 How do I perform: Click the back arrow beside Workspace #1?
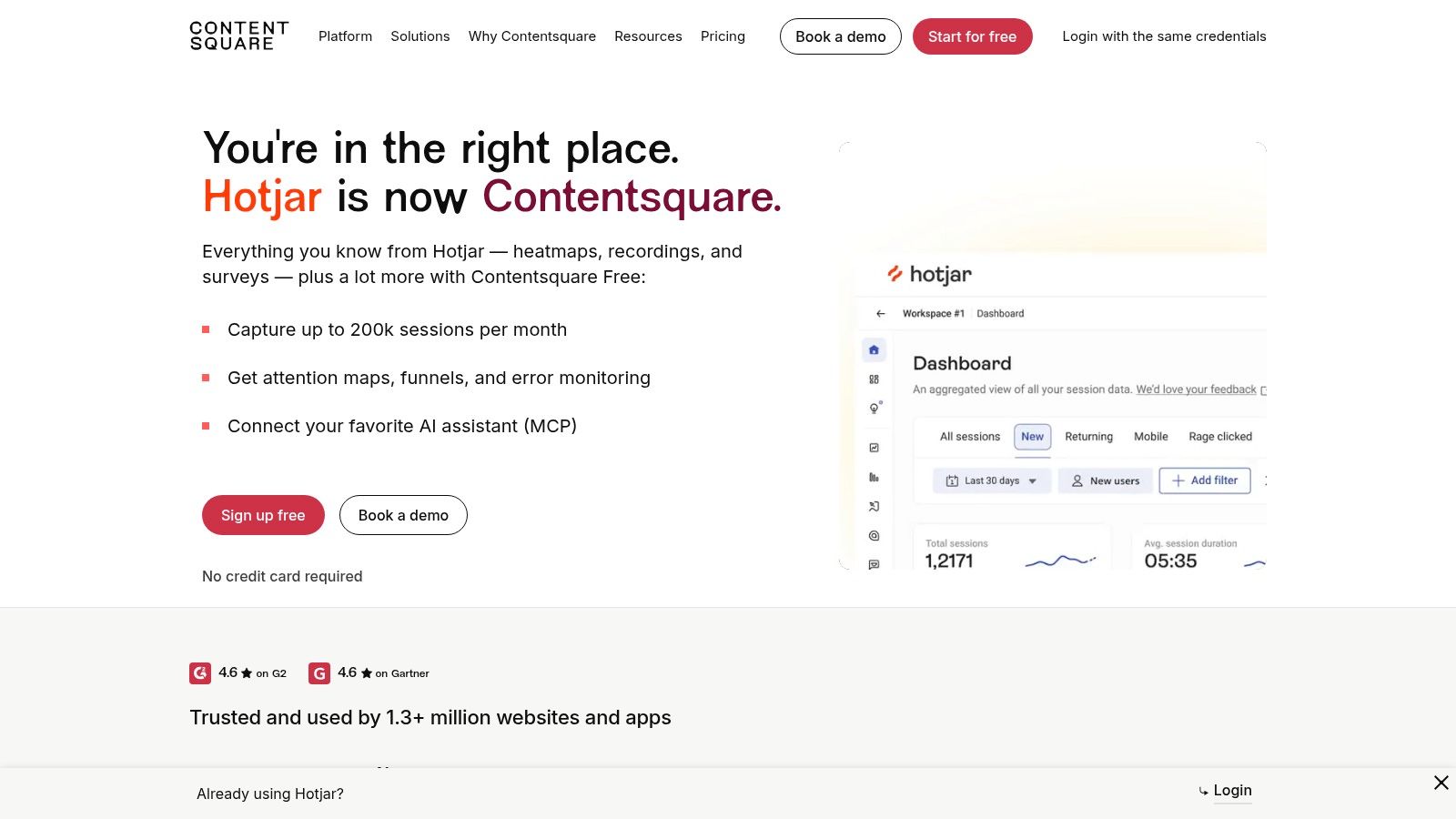coord(880,313)
